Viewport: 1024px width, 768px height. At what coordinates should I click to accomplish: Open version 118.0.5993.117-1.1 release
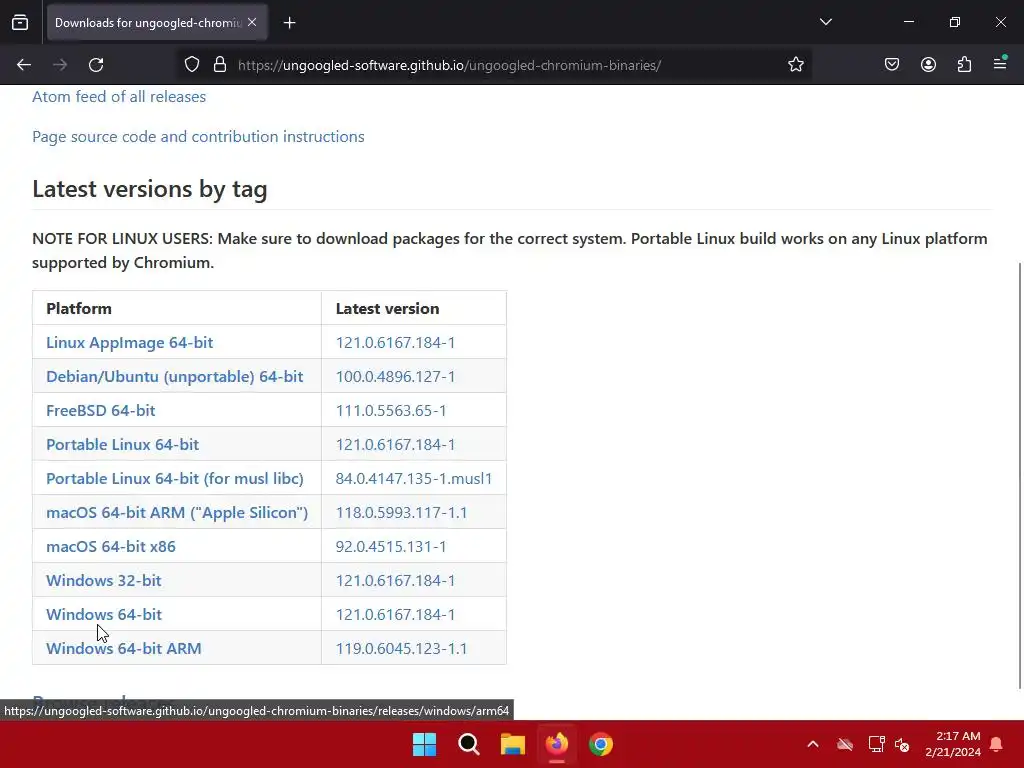coord(402,512)
